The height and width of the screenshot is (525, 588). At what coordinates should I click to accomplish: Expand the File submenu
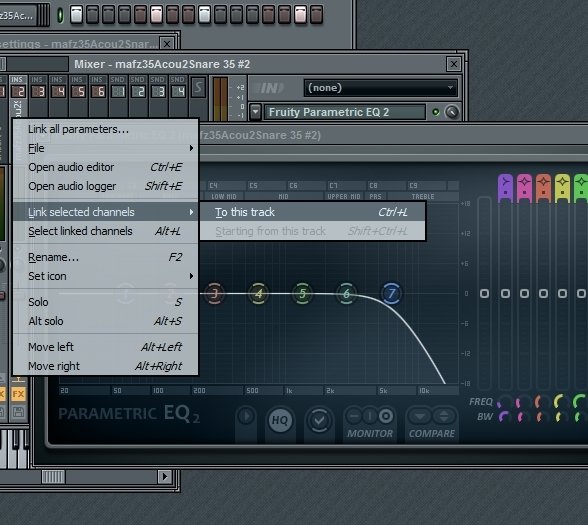(x=105, y=148)
